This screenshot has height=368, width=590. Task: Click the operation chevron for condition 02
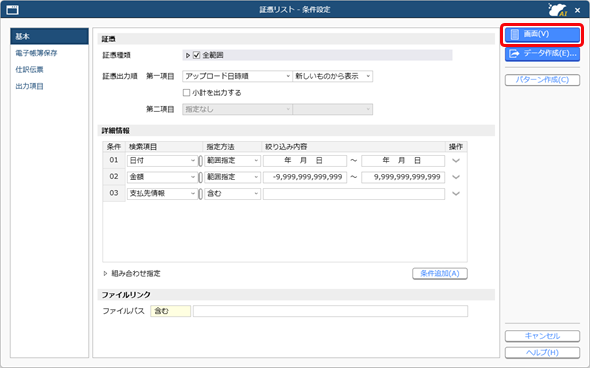(456, 177)
